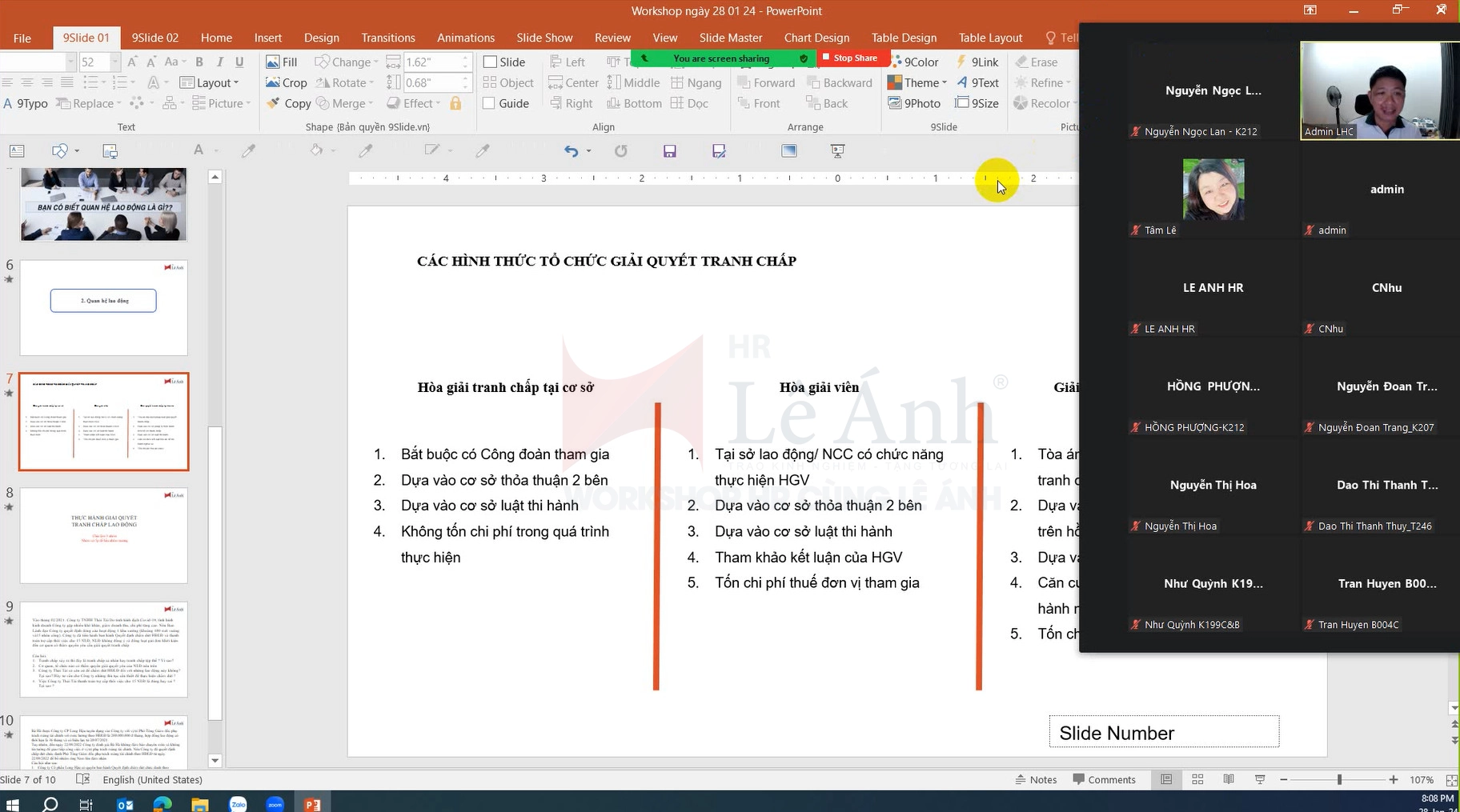Screen dimensions: 1460x812
Task: Check the Guide checkbox
Action: click(490, 103)
